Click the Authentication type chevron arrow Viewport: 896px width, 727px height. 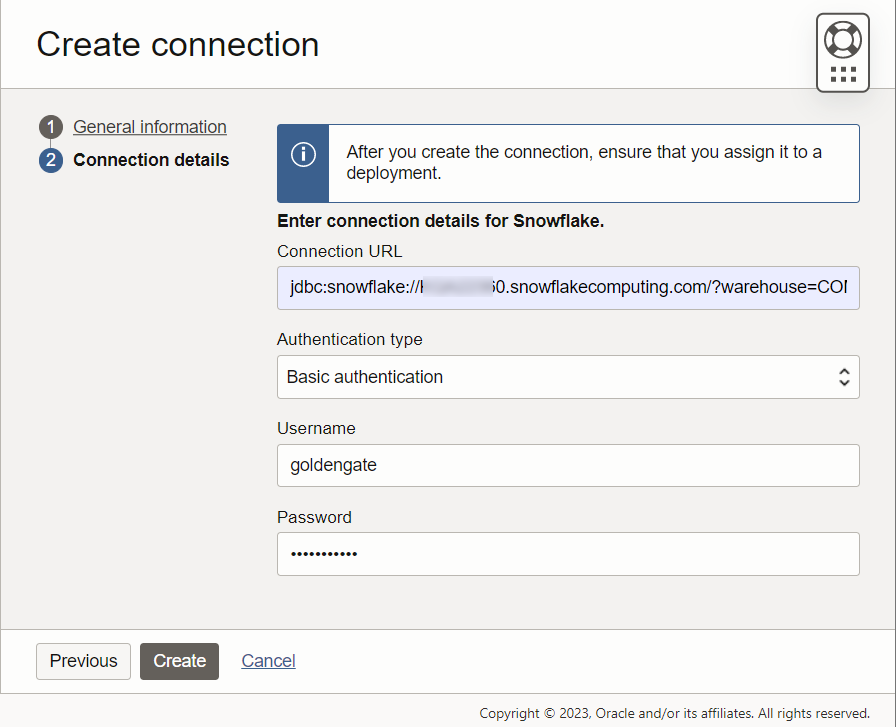(x=845, y=377)
